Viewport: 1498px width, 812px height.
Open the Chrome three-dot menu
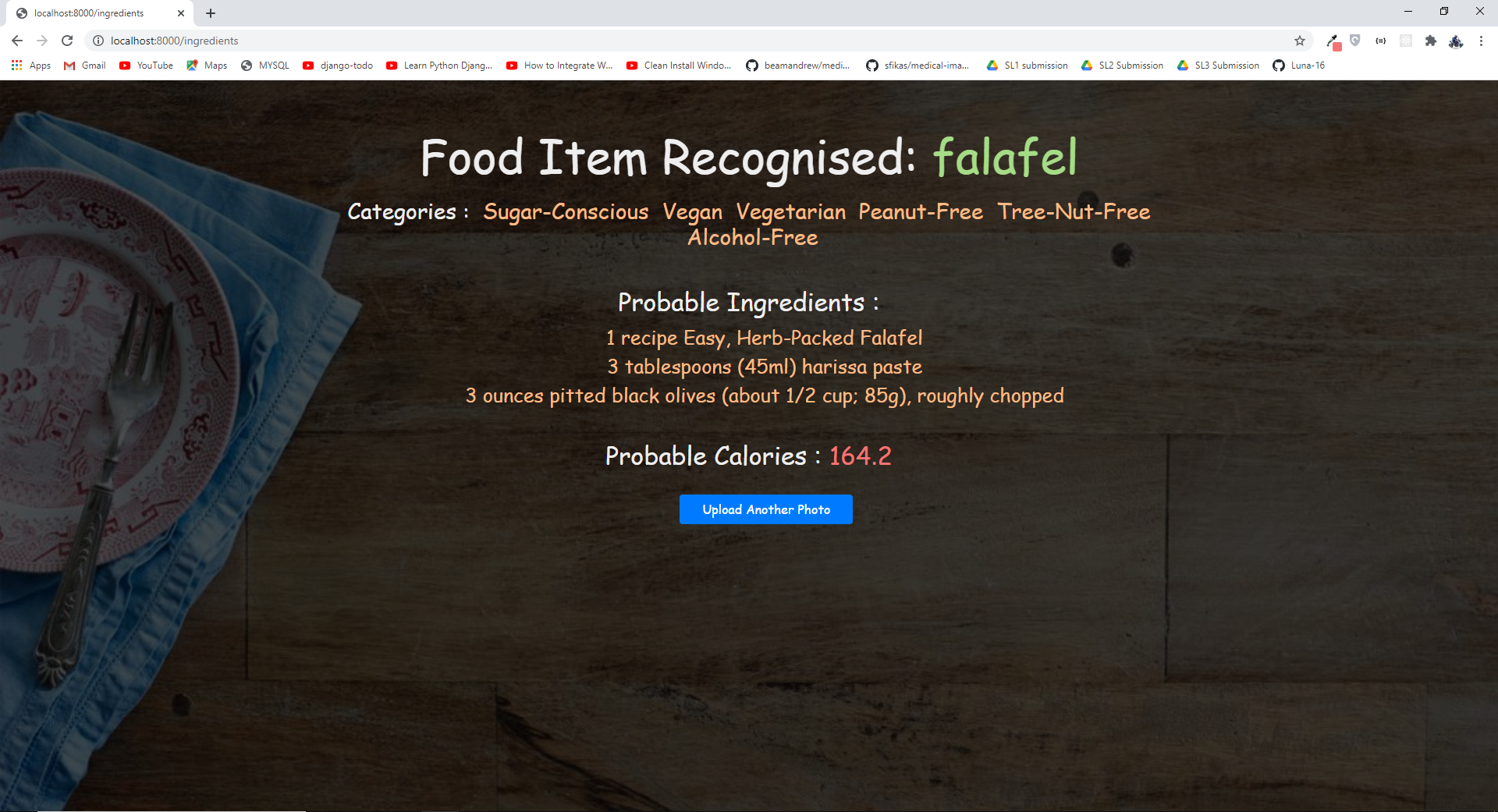pyautogui.click(x=1481, y=41)
